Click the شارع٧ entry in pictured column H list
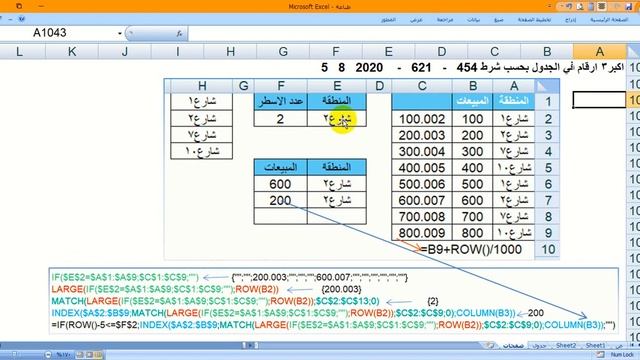Screen dimensions: 640x360 pos(202,135)
